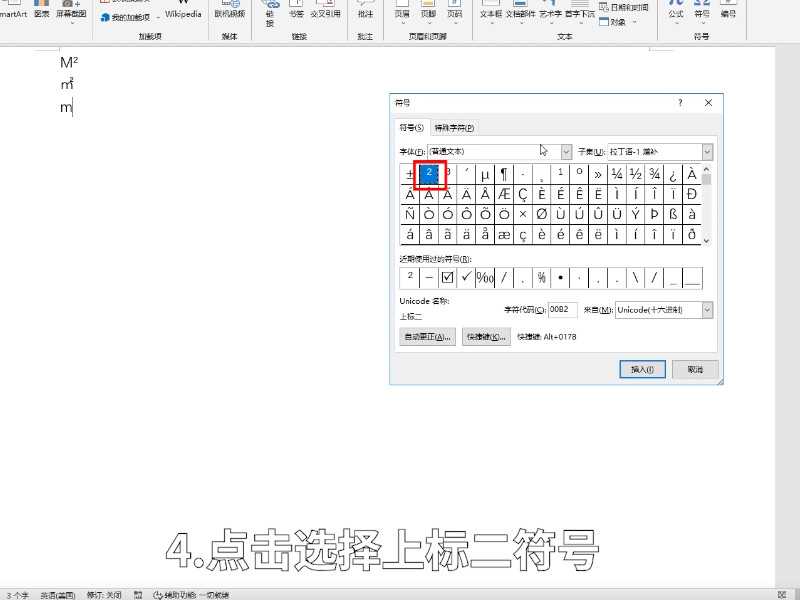Toggle 修订 track changes in status bar

(x=97, y=593)
